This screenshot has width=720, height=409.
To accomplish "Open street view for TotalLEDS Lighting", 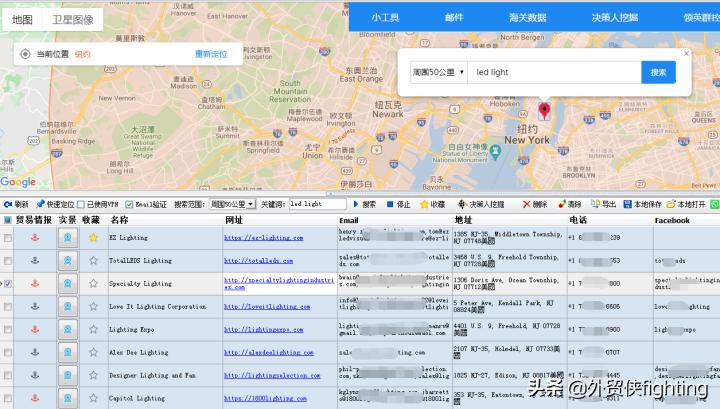I will (68, 261).
